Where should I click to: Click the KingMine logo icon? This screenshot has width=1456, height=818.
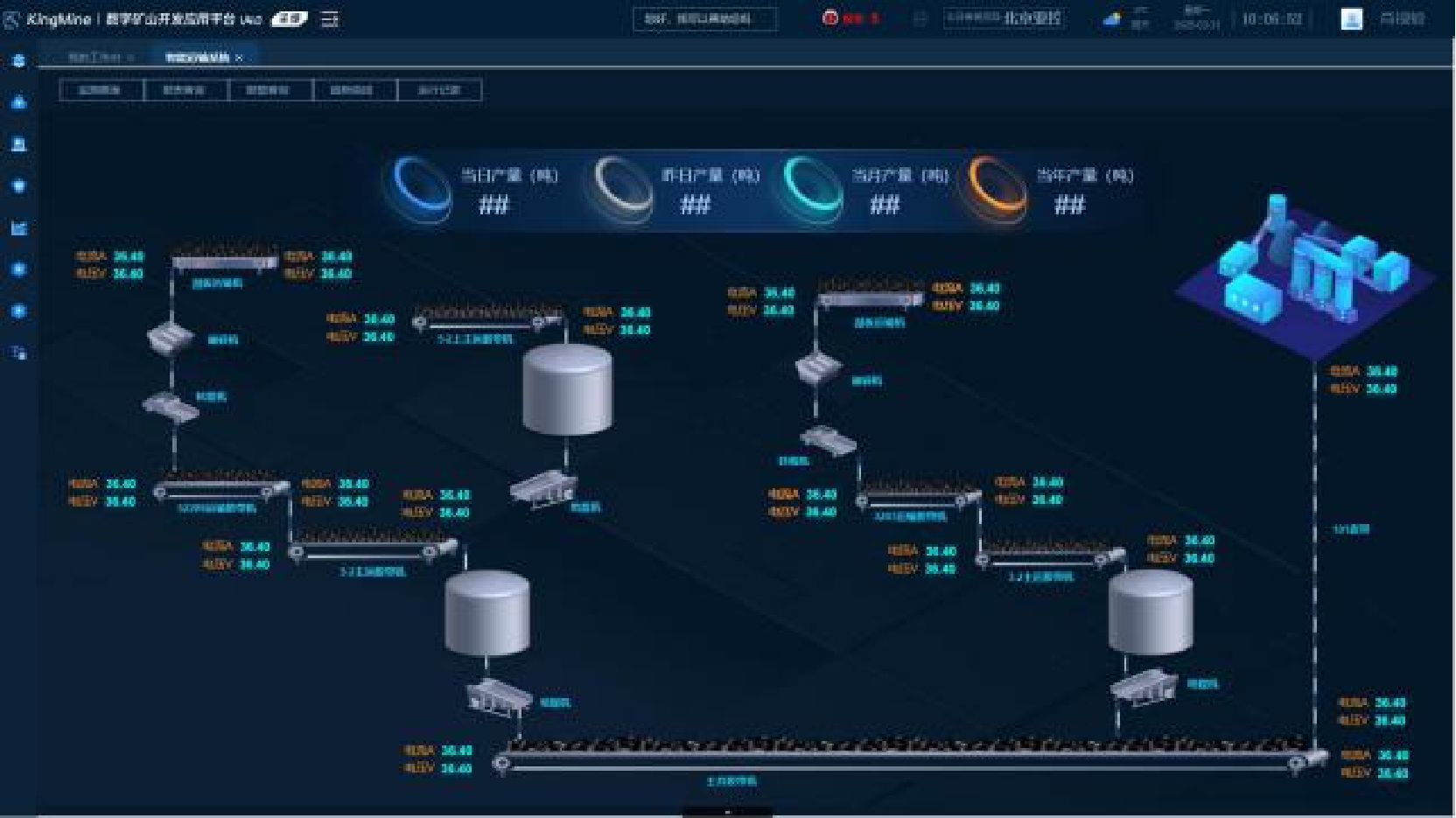[12, 19]
